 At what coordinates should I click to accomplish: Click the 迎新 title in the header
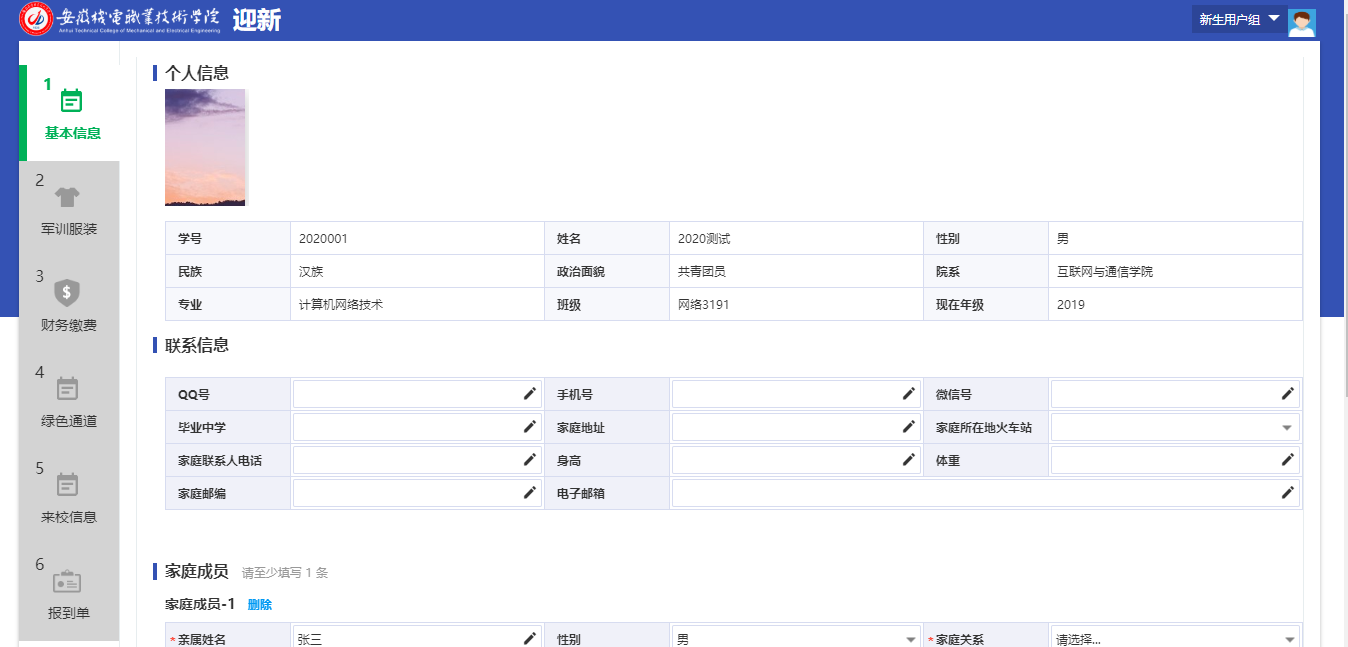[x=257, y=19]
